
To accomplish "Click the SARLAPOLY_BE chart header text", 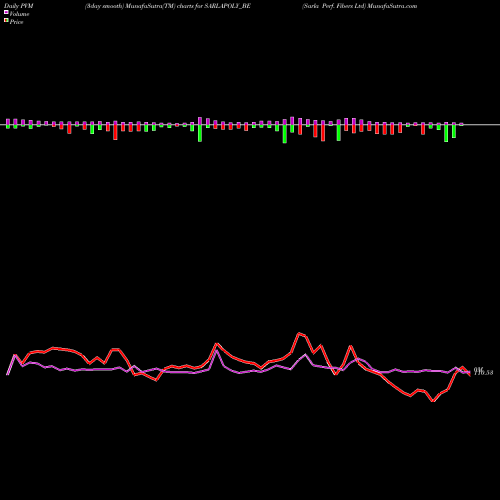I will (x=168, y=6).
